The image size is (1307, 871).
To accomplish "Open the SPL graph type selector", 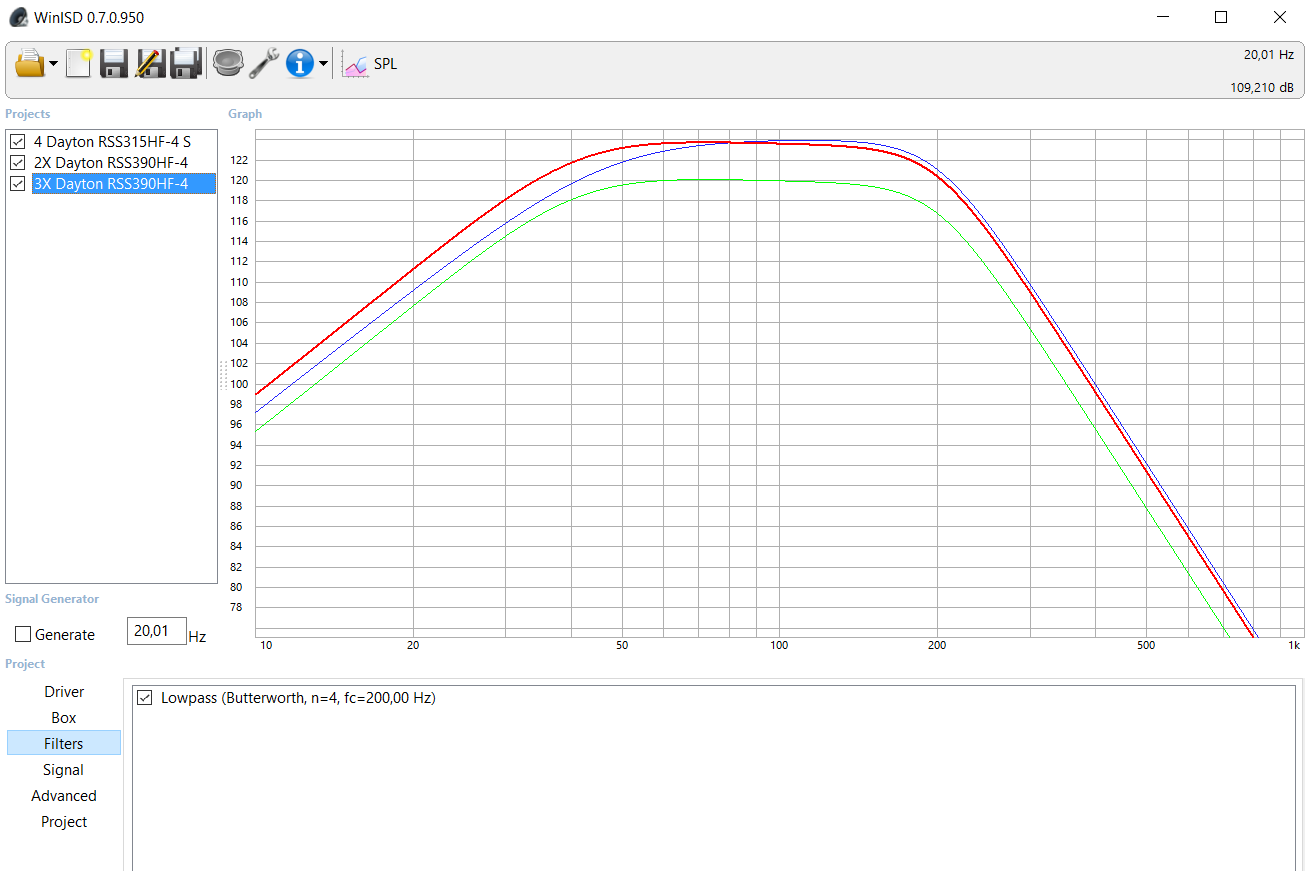I will pos(370,64).
